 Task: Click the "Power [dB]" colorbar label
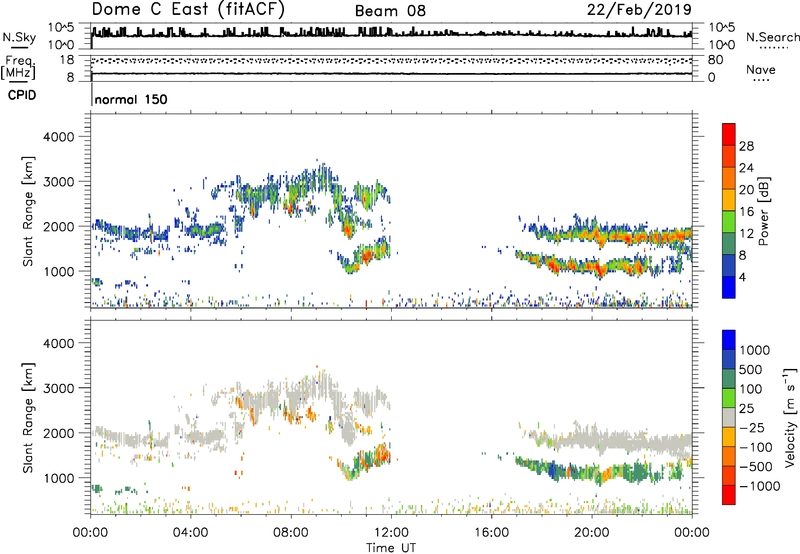coord(764,211)
